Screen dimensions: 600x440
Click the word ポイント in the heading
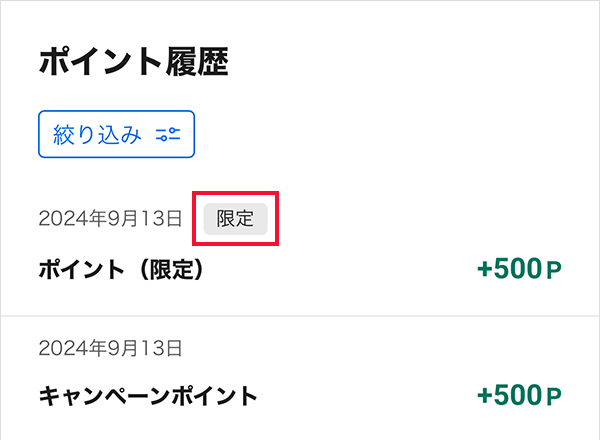pyautogui.click(x=100, y=61)
